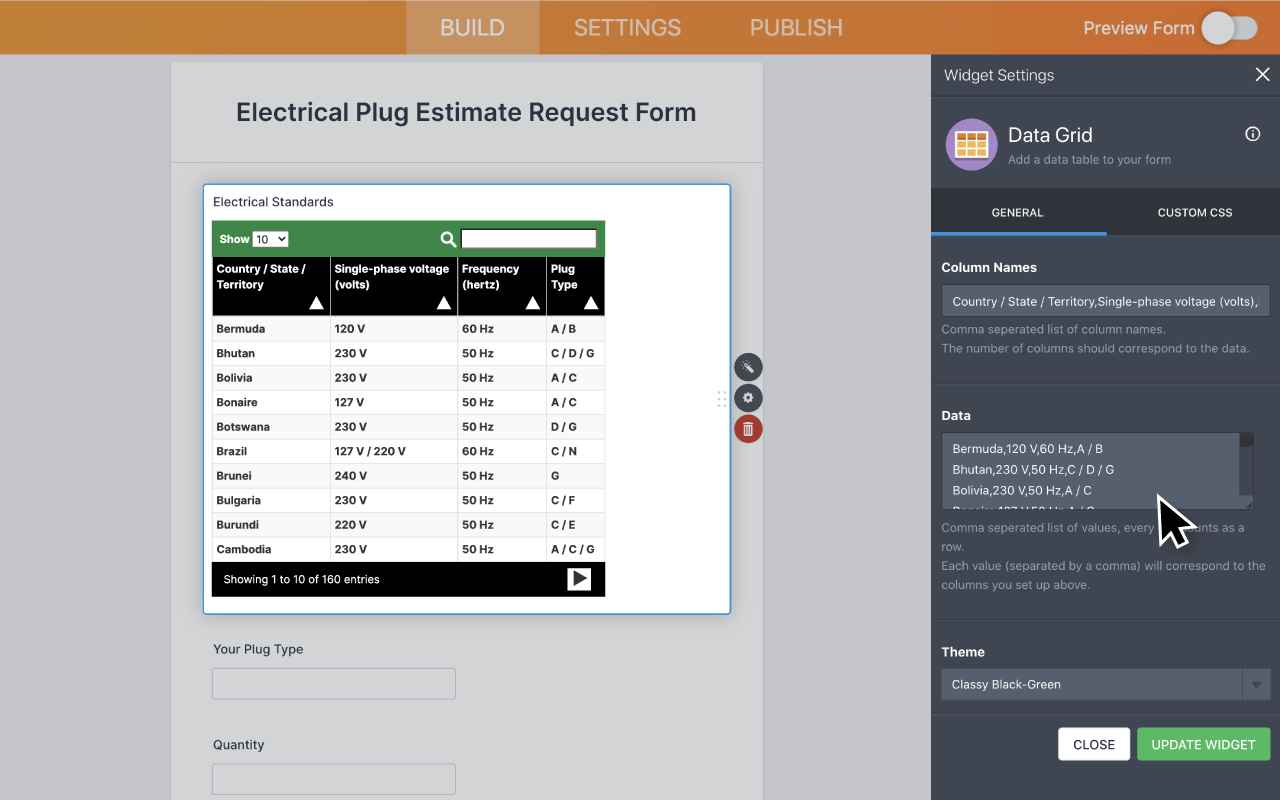This screenshot has width=1280, height=800.
Task: Click the Data textarea scrollbar
Action: tap(1246, 470)
